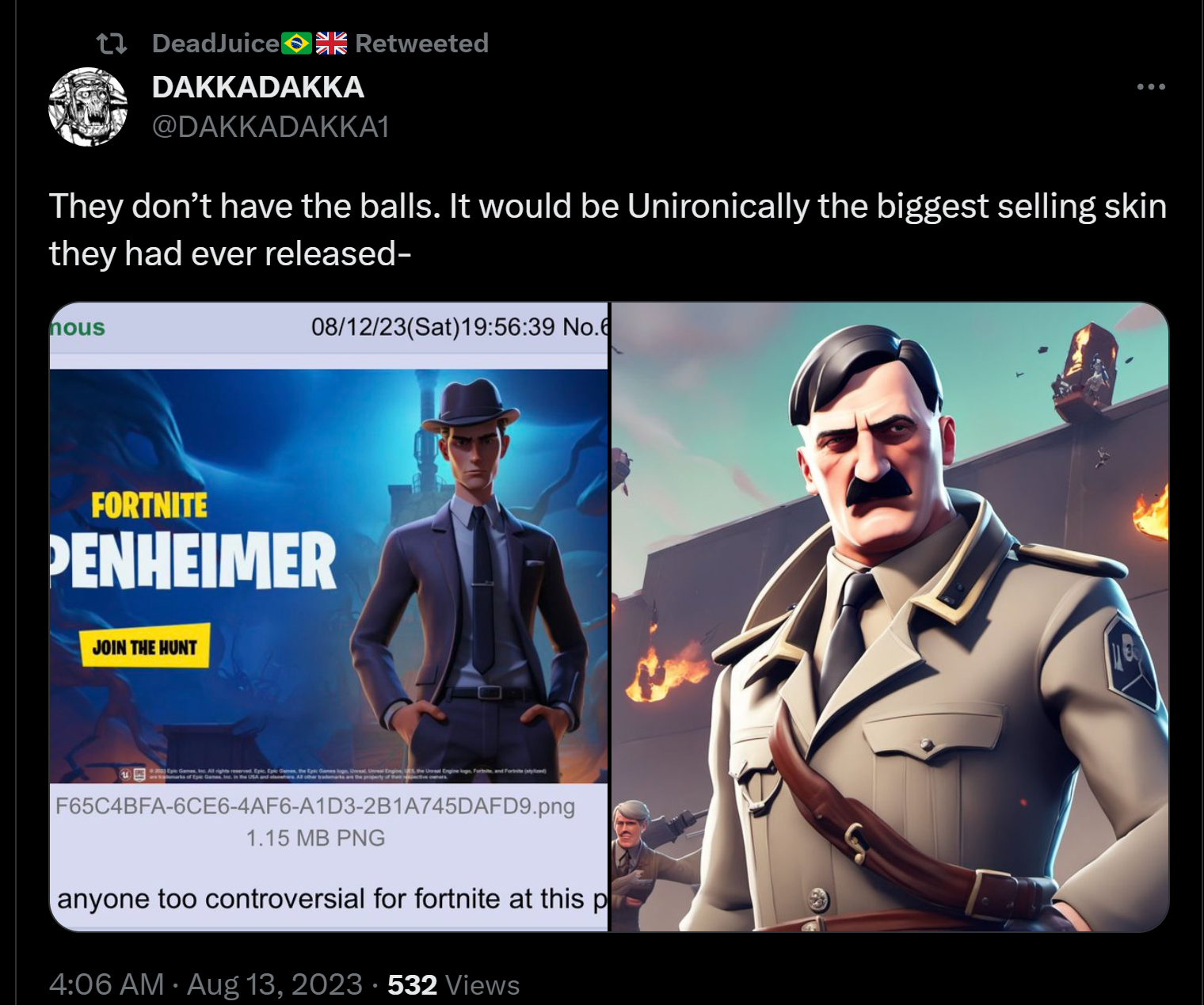
Task: Open the DAKKADAKKA display name link
Action: tap(257, 87)
